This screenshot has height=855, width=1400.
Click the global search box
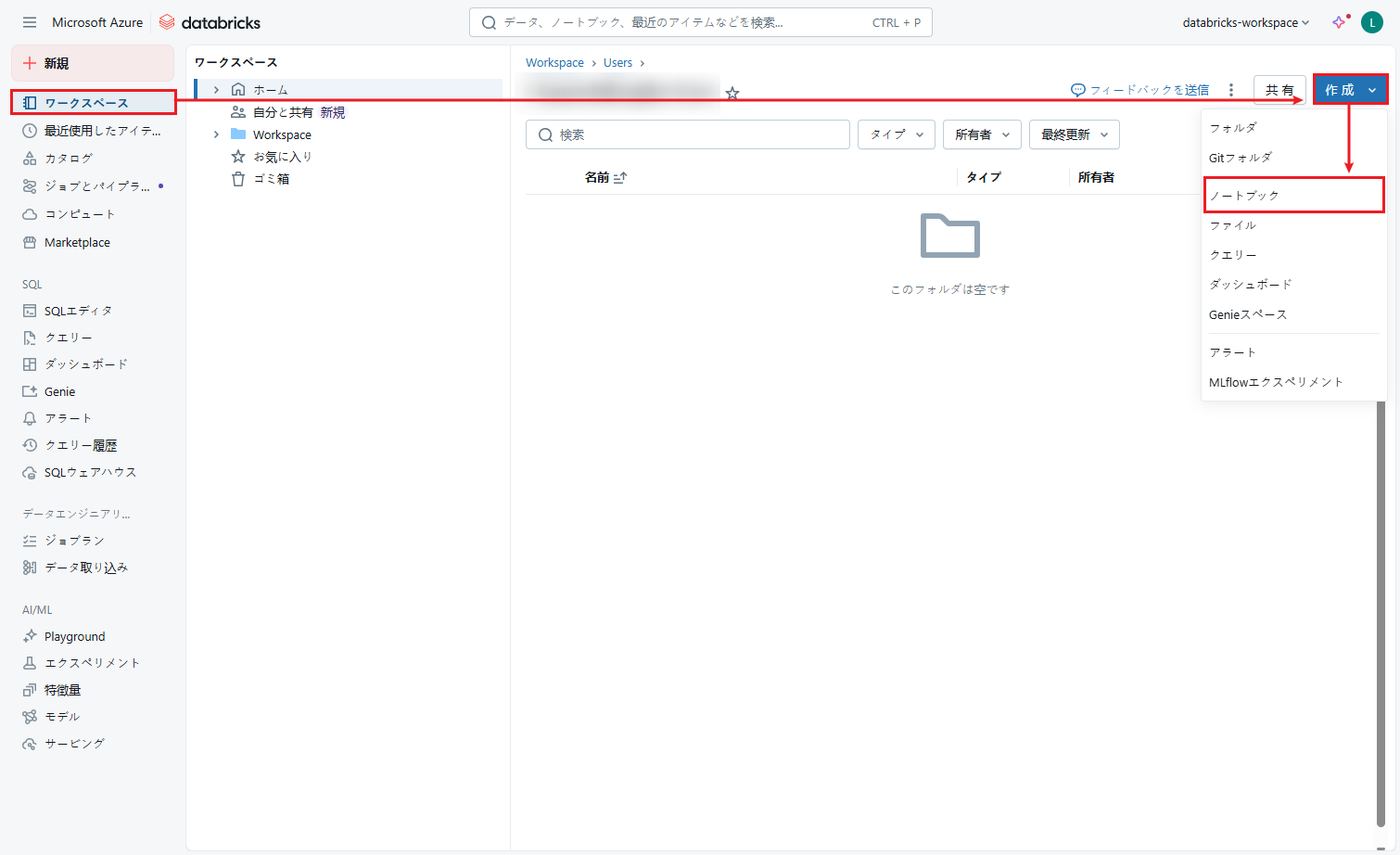point(701,22)
